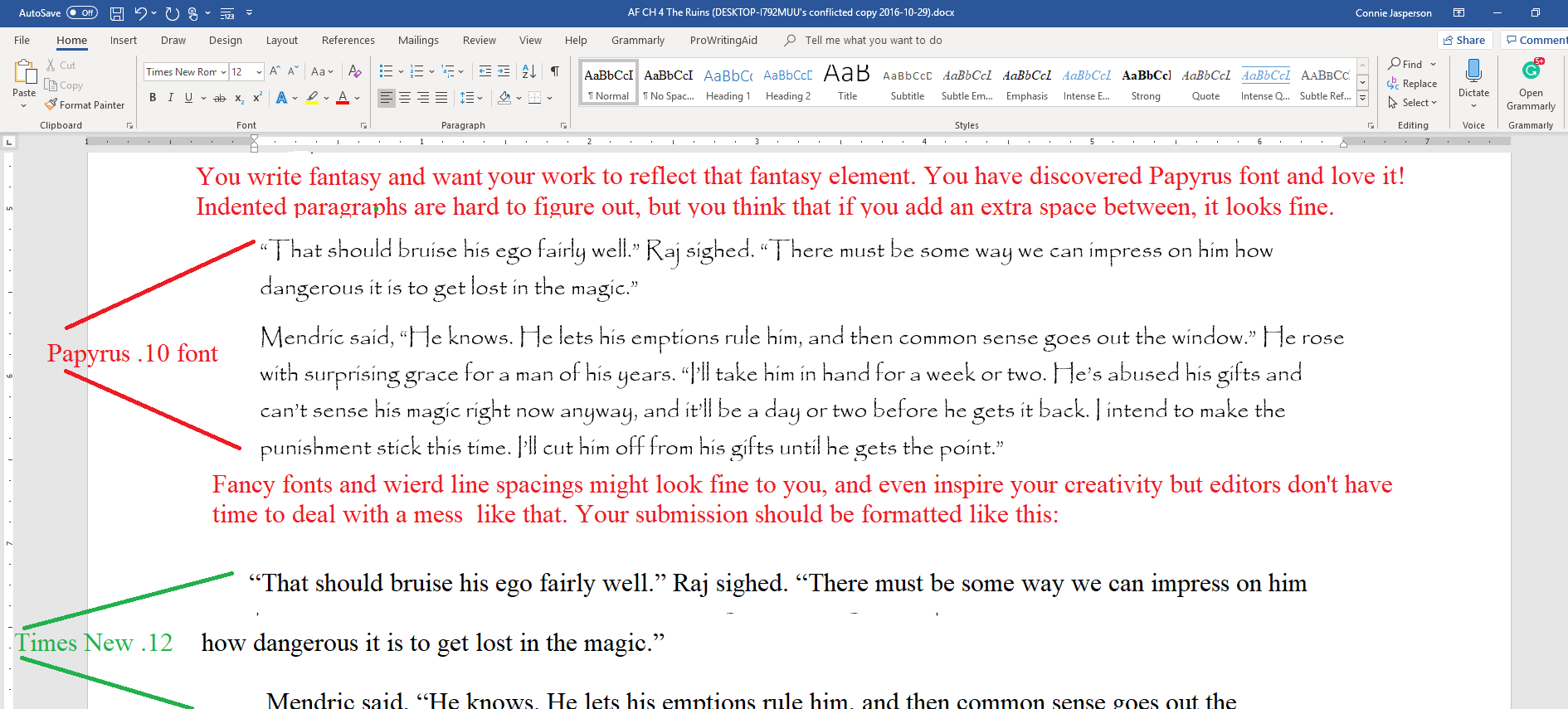Expand the Styles gallery more arrow

(x=1362, y=99)
